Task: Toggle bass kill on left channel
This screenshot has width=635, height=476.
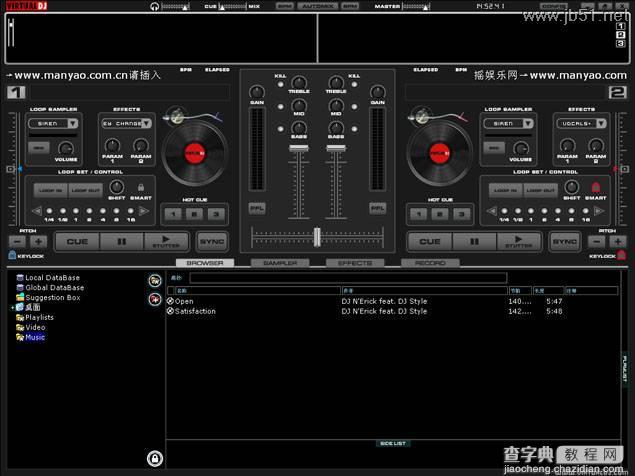Action: point(280,129)
